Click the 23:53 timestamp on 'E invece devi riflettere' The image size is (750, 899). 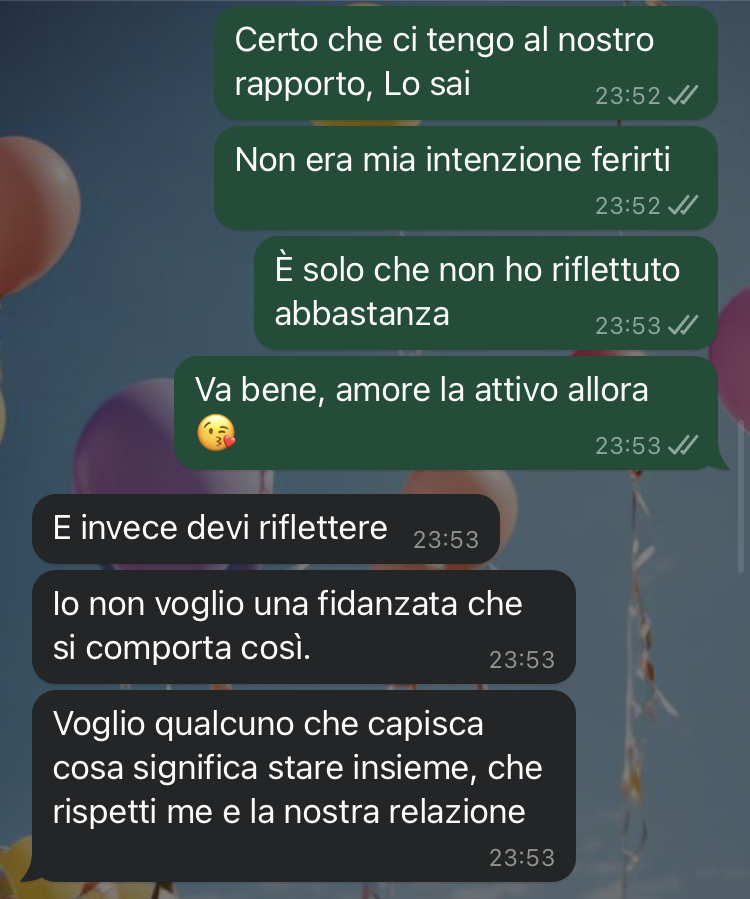(x=446, y=540)
